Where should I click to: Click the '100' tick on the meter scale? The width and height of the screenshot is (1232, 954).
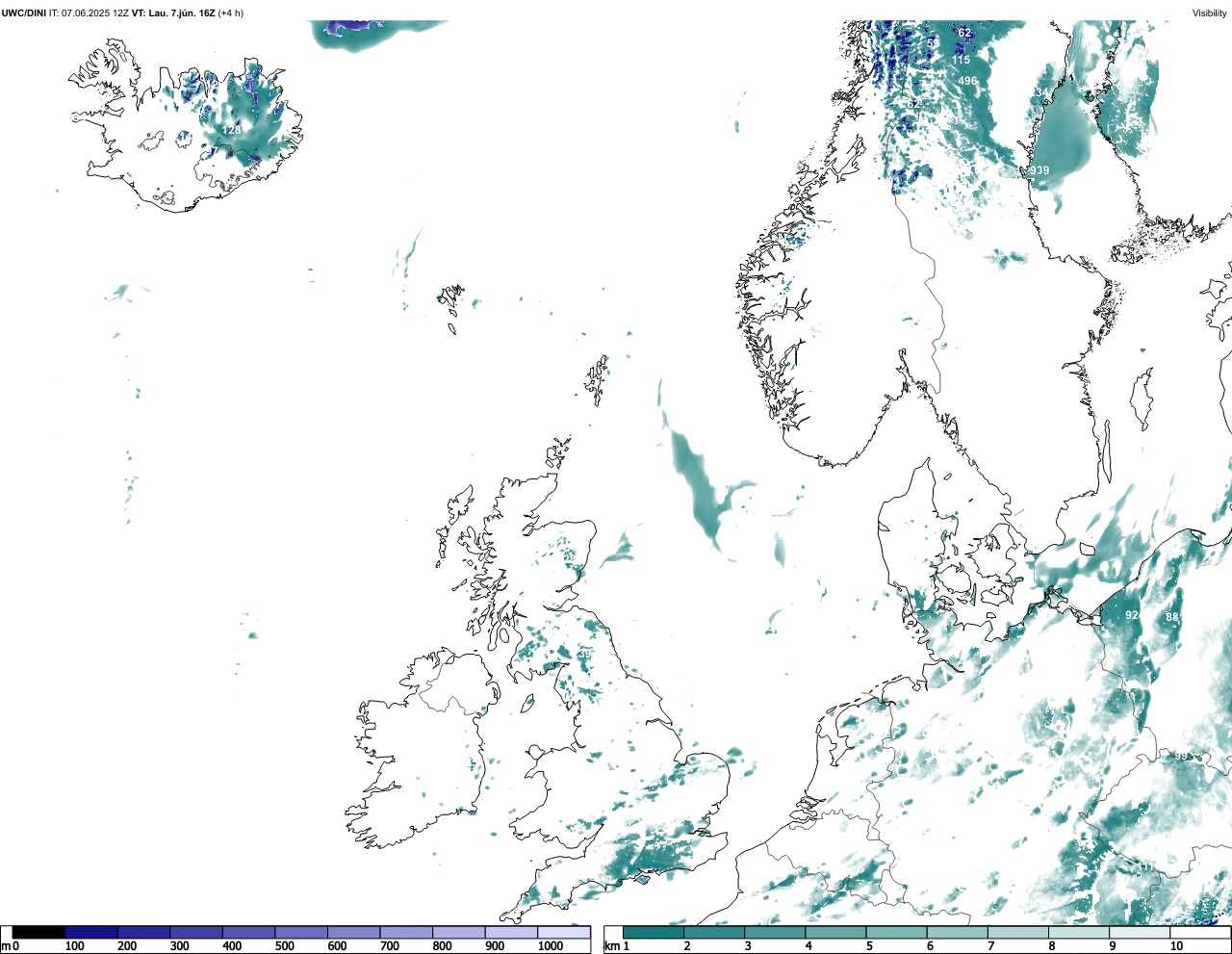pos(74,946)
